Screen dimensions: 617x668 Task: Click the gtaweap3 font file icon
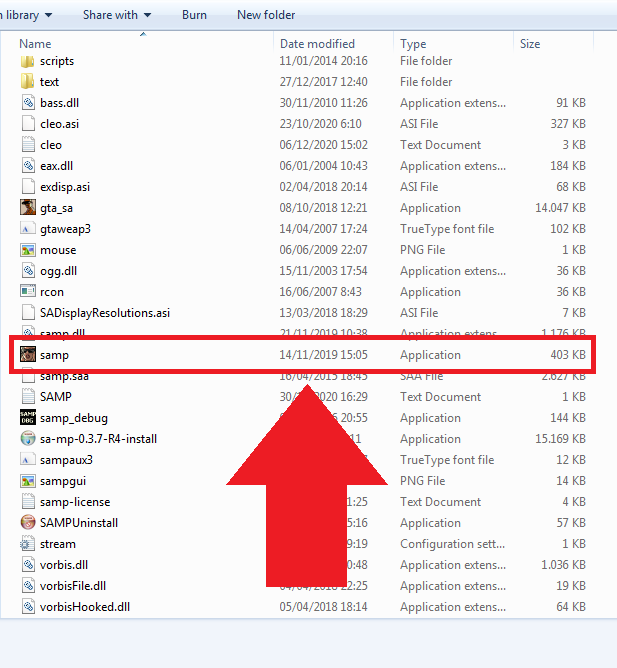point(28,229)
